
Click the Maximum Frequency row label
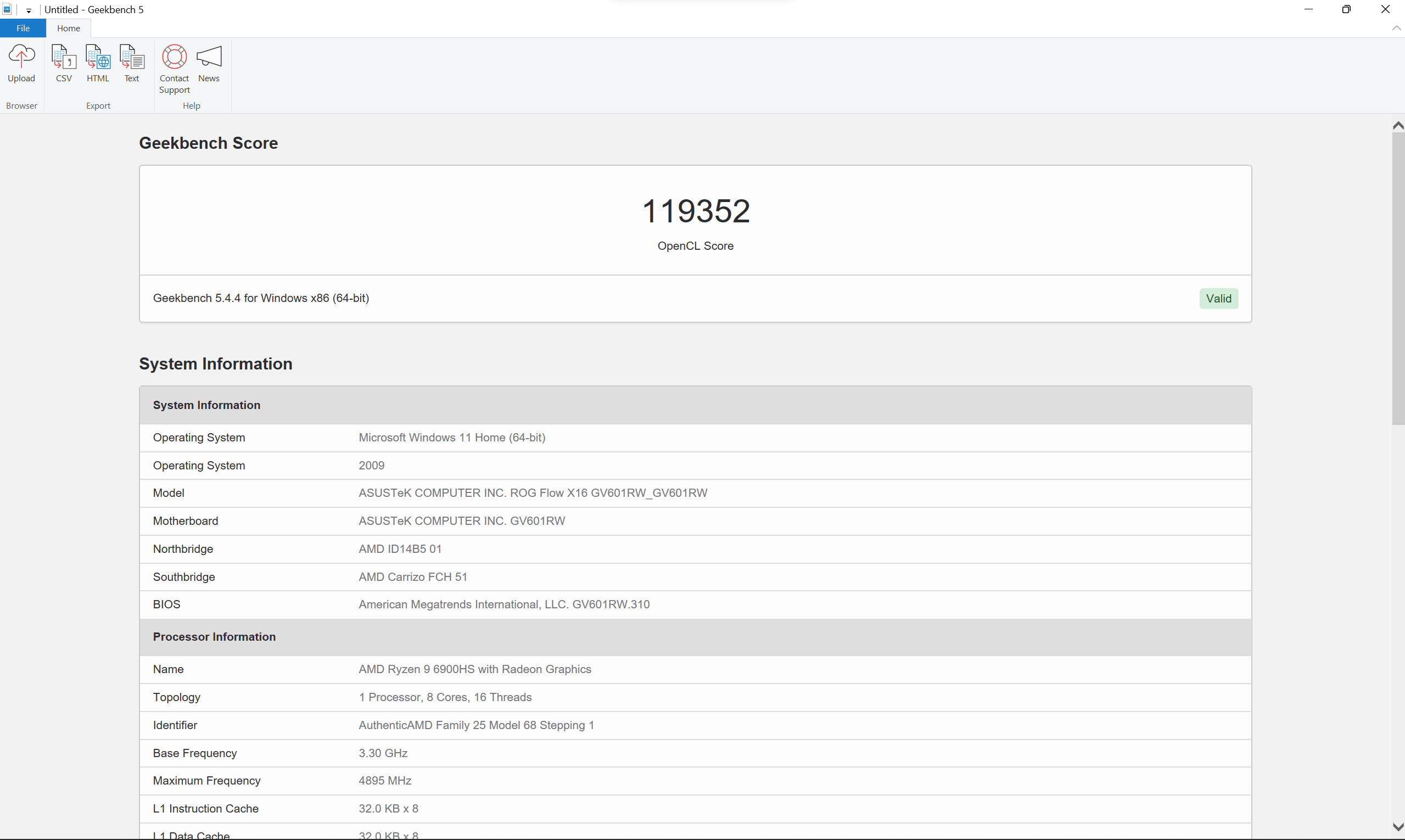tap(206, 781)
